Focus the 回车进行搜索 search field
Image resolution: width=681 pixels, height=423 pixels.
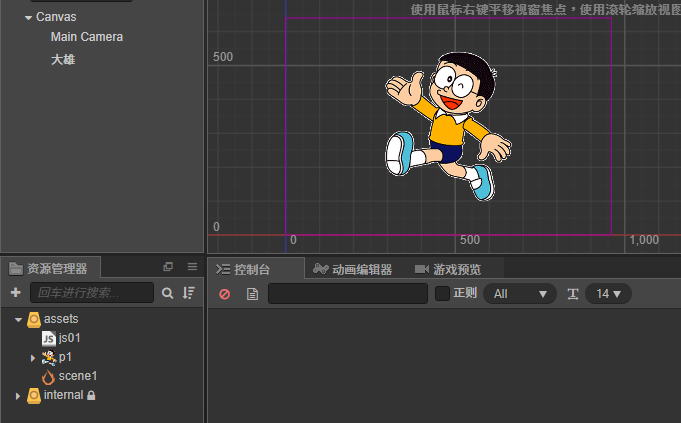[x=92, y=292]
